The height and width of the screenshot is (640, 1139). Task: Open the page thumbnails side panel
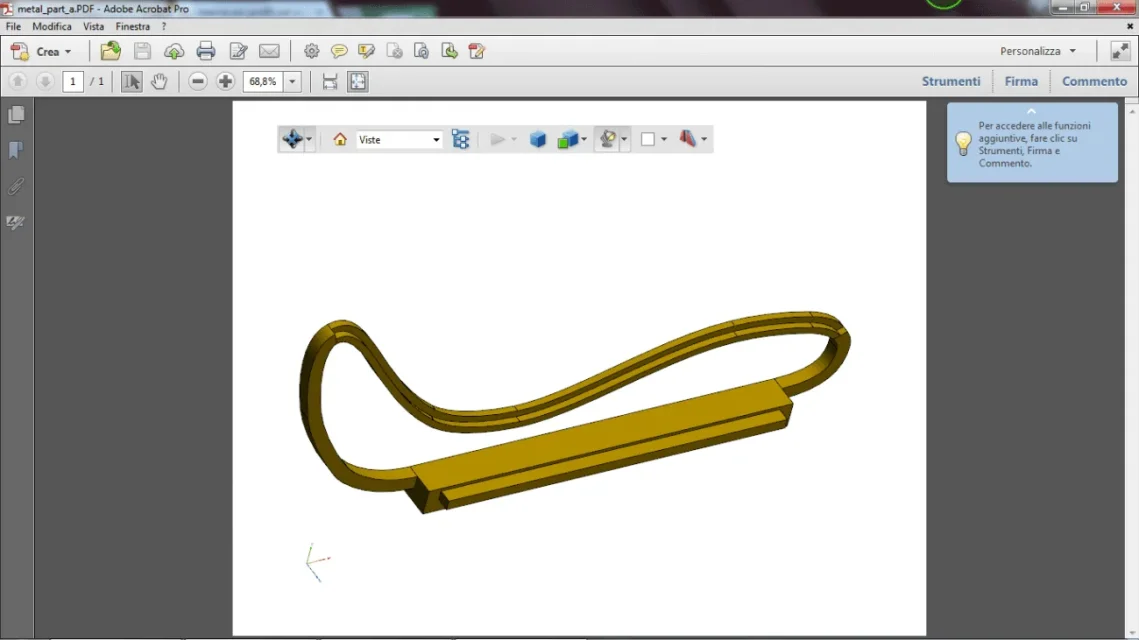tap(16, 115)
